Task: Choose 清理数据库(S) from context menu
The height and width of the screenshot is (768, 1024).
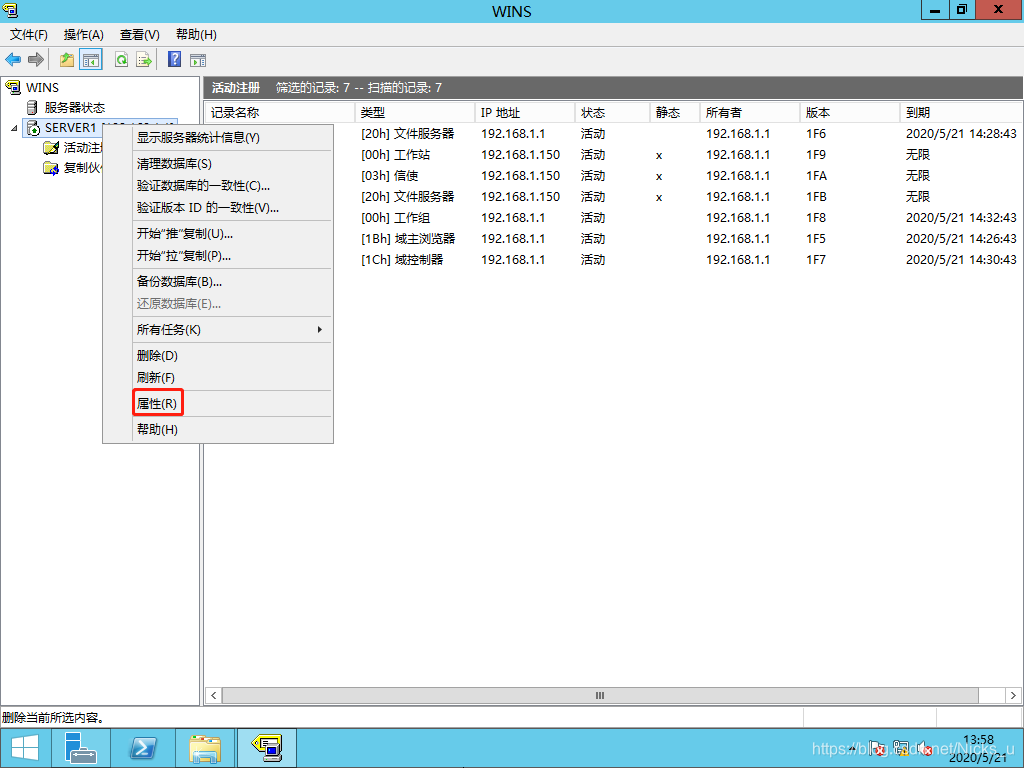Action: click(x=232, y=164)
